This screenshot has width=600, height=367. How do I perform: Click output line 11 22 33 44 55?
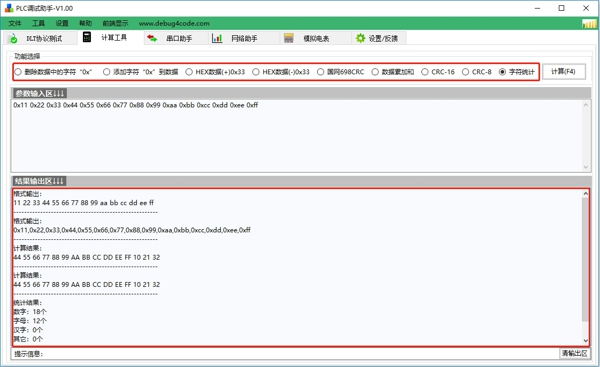tap(84, 203)
